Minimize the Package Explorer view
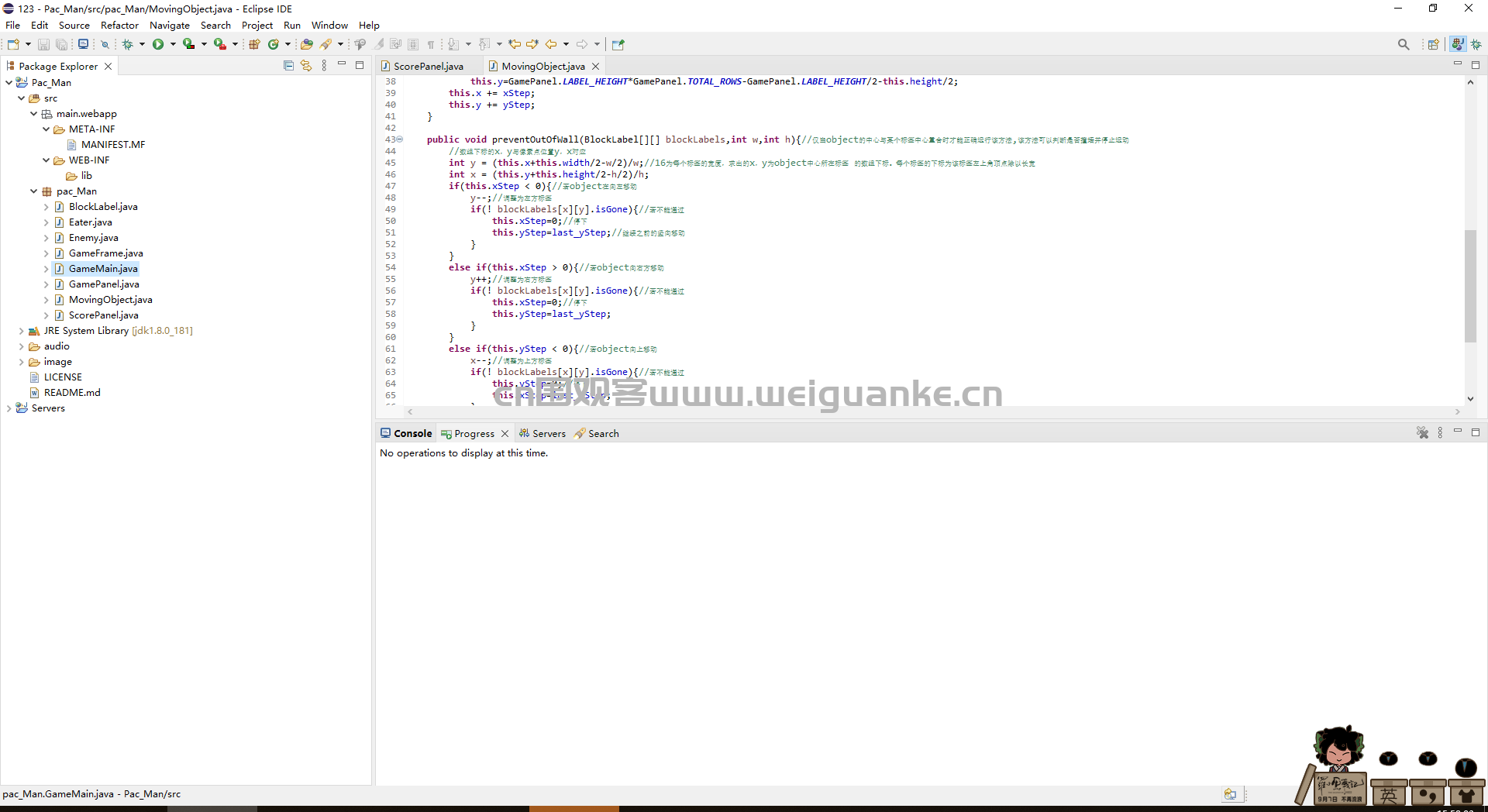This screenshot has width=1488, height=812. [x=342, y=64]
